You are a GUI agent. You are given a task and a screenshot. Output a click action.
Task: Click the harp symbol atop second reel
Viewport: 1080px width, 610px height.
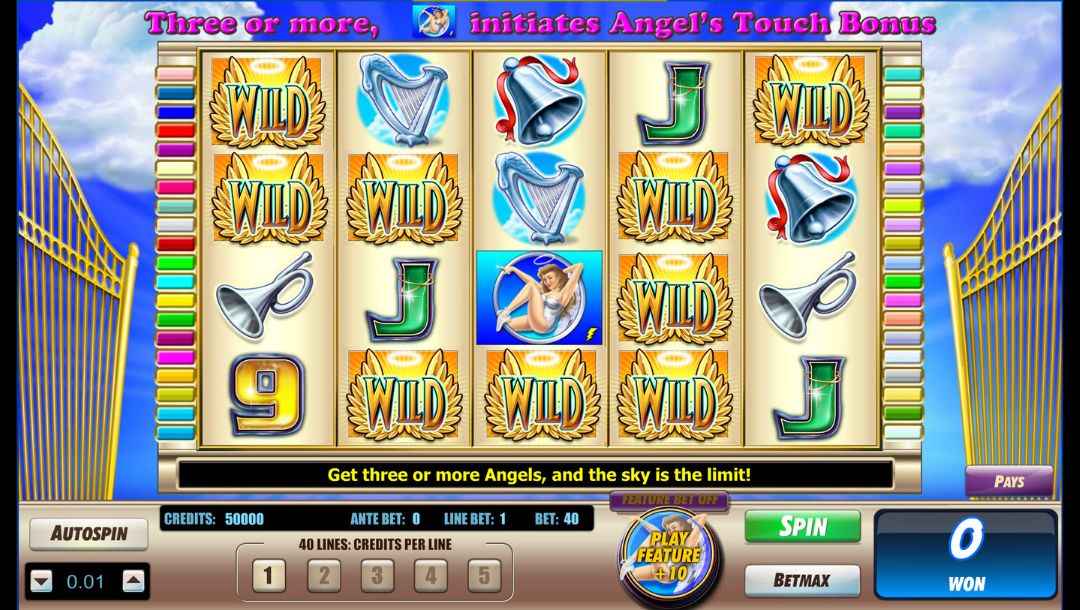click(403, 100)
